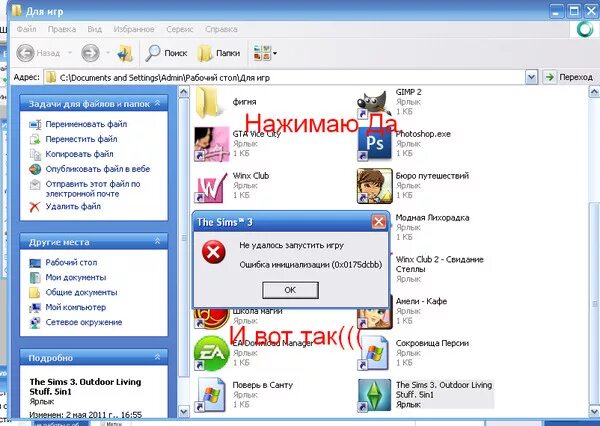This screenshot has width=600, height=426.
Task: Click the left task pane scroll-up arrow
Action: [x=184, y=92]
